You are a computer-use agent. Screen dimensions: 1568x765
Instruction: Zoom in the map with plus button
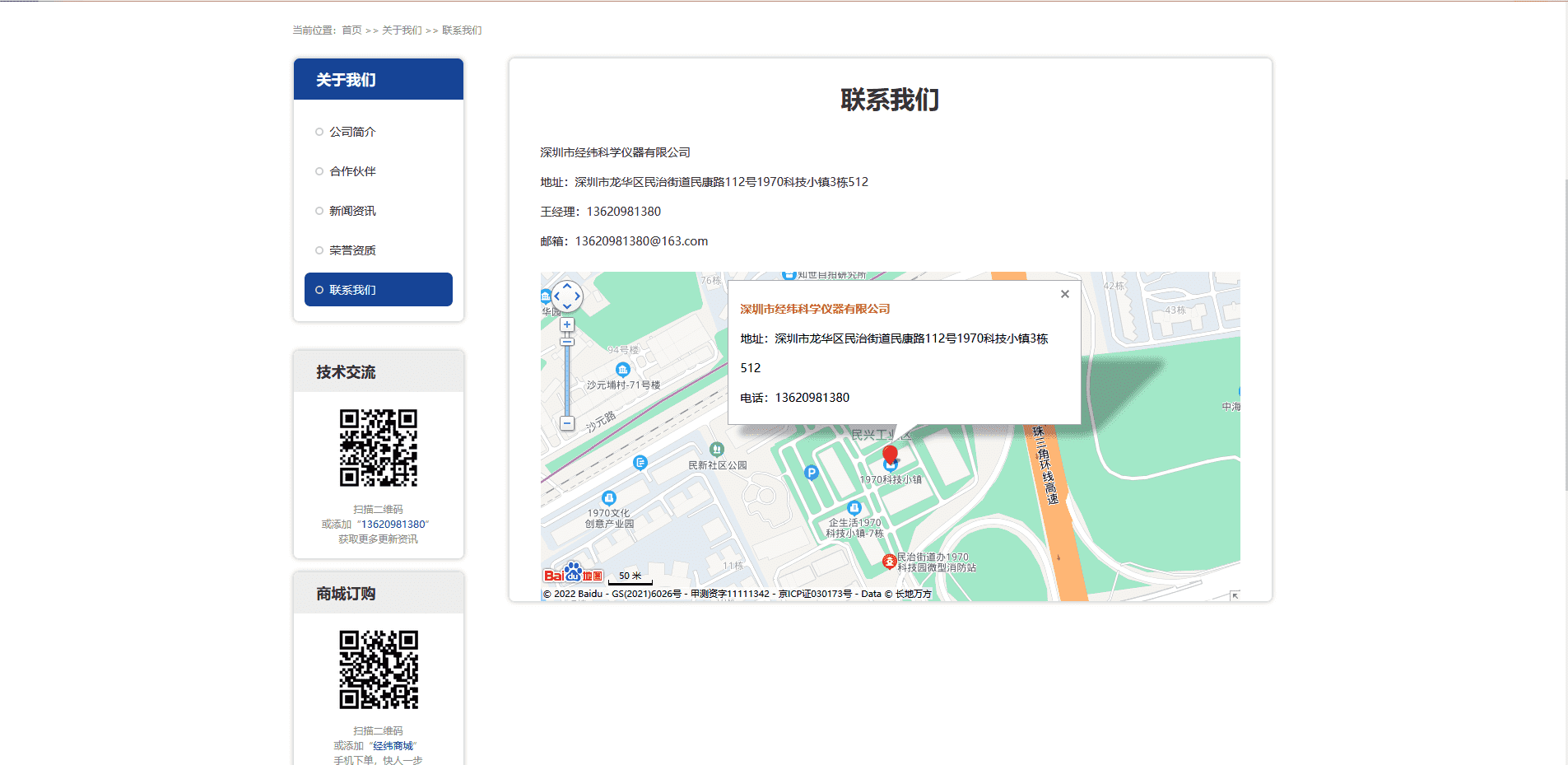(x=567, y=324)
